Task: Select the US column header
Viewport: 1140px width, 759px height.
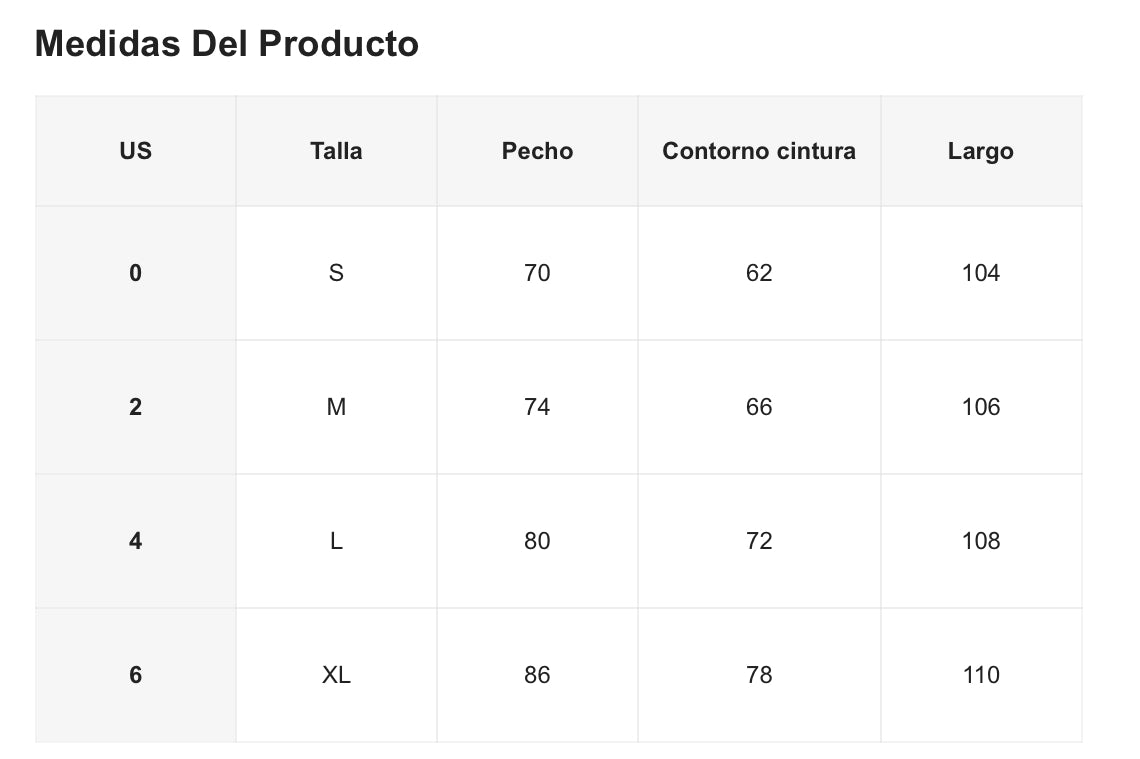Action: [x=135, y=151]
